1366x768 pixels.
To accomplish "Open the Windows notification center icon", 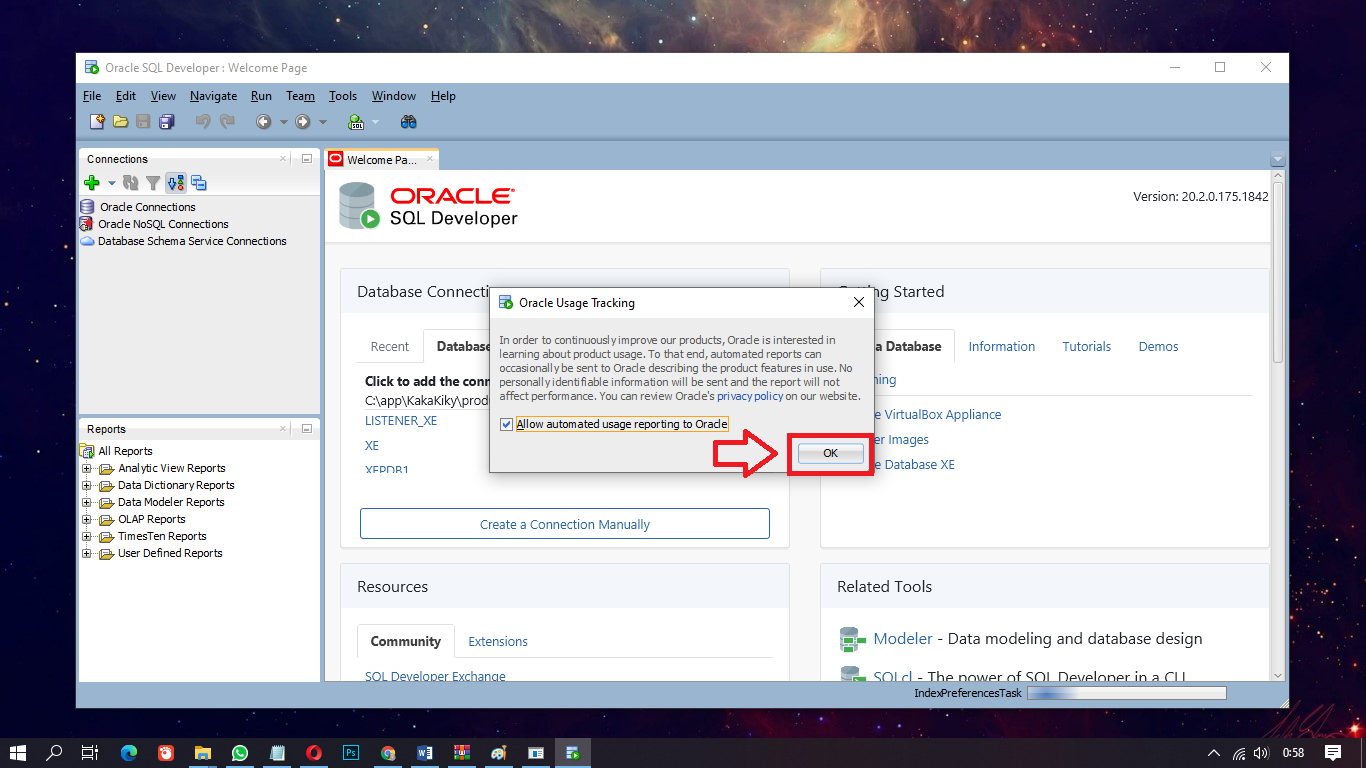I will (x=1333, y=753).
